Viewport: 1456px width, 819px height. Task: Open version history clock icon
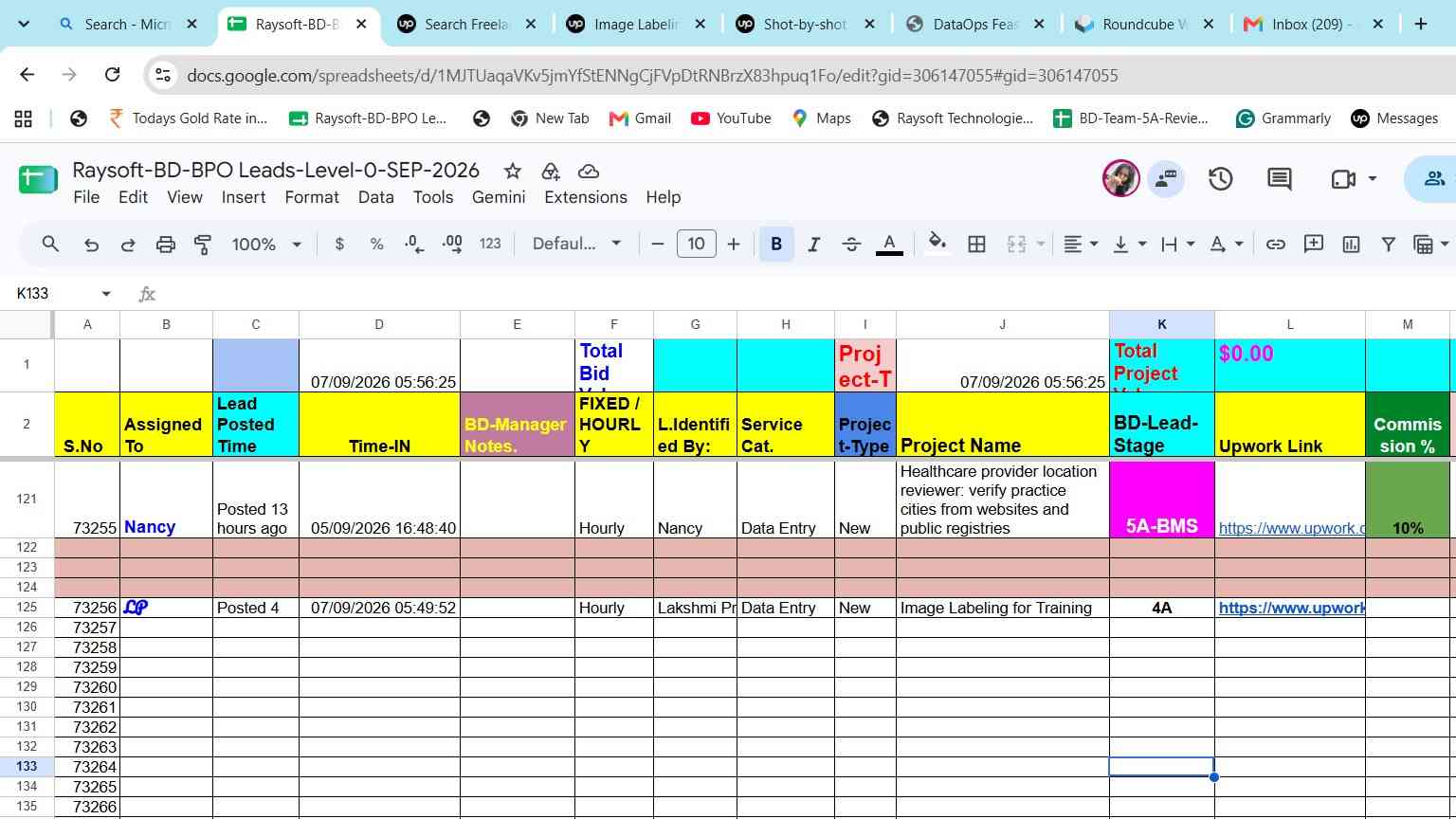tap(1220, 178)
